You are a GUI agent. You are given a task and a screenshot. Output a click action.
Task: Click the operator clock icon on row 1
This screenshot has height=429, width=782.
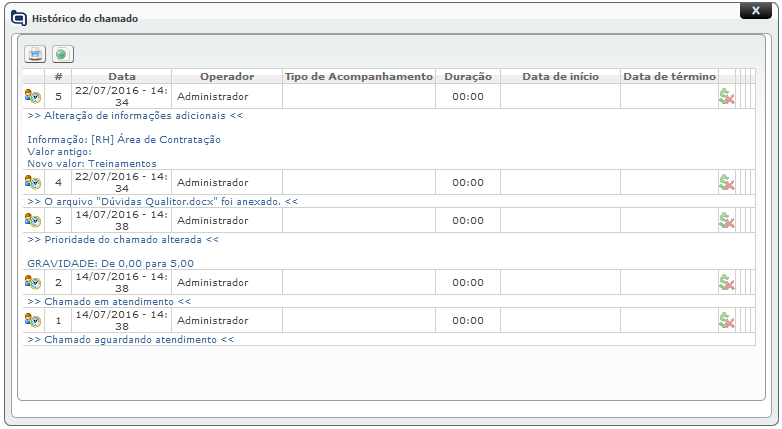(33, 320)
